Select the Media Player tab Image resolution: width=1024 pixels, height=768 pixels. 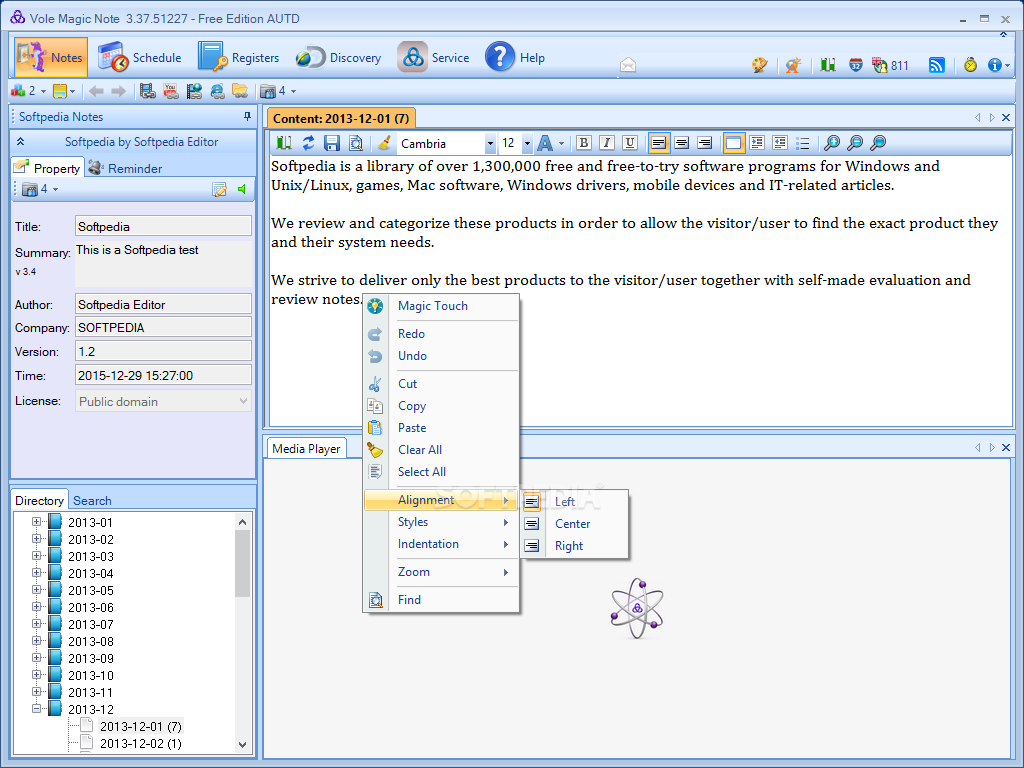(x=306, y=449)
